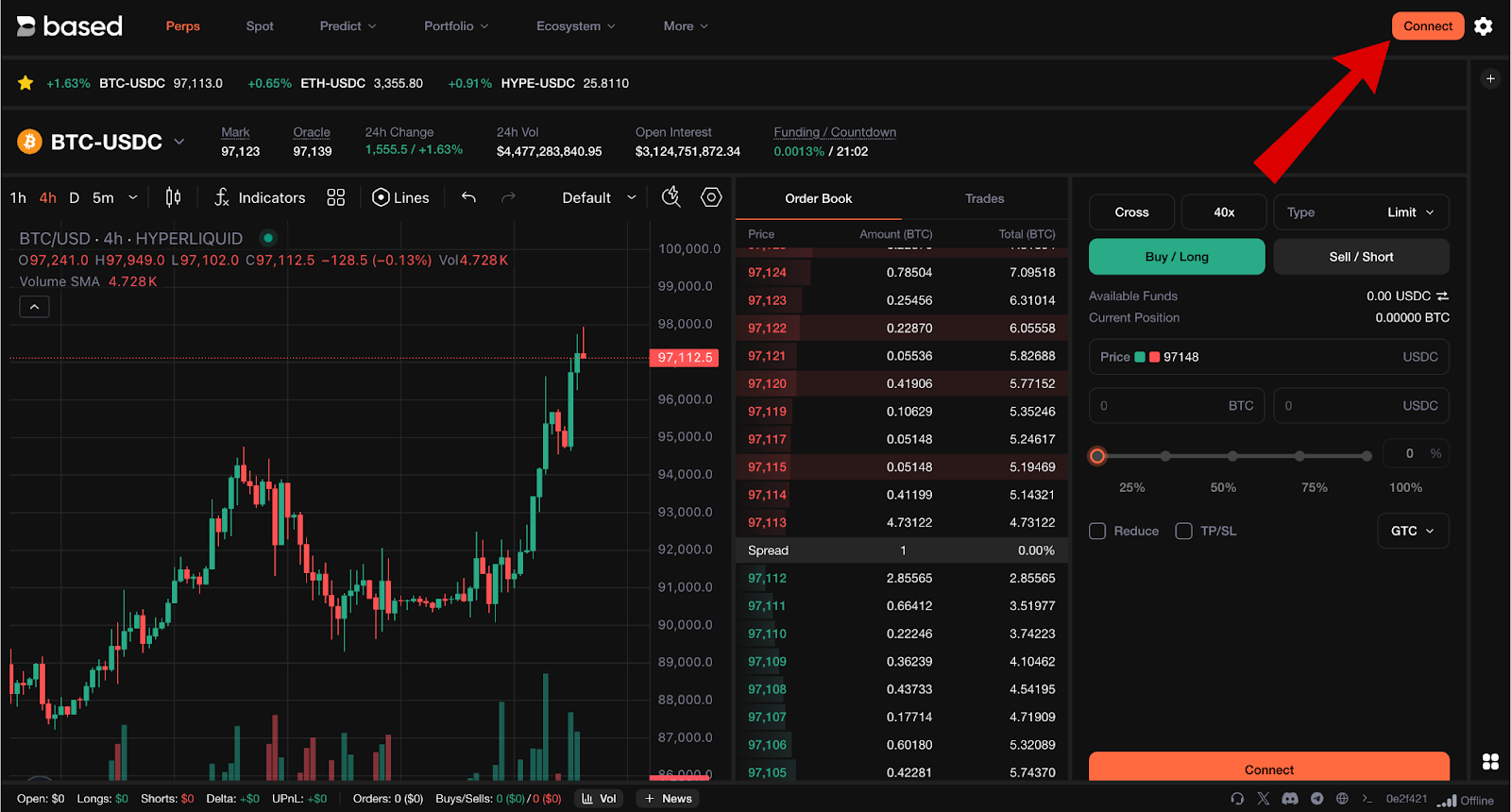Click the Funding / Countdown label
This screenshot has height=812, width=1511.
pos(835,132)
